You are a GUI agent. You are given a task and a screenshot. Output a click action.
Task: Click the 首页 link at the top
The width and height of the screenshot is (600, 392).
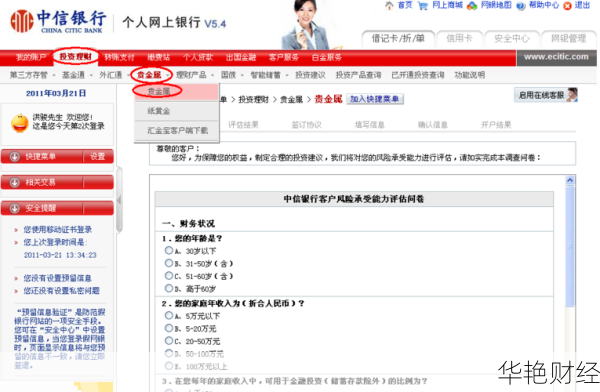[405, 5]
